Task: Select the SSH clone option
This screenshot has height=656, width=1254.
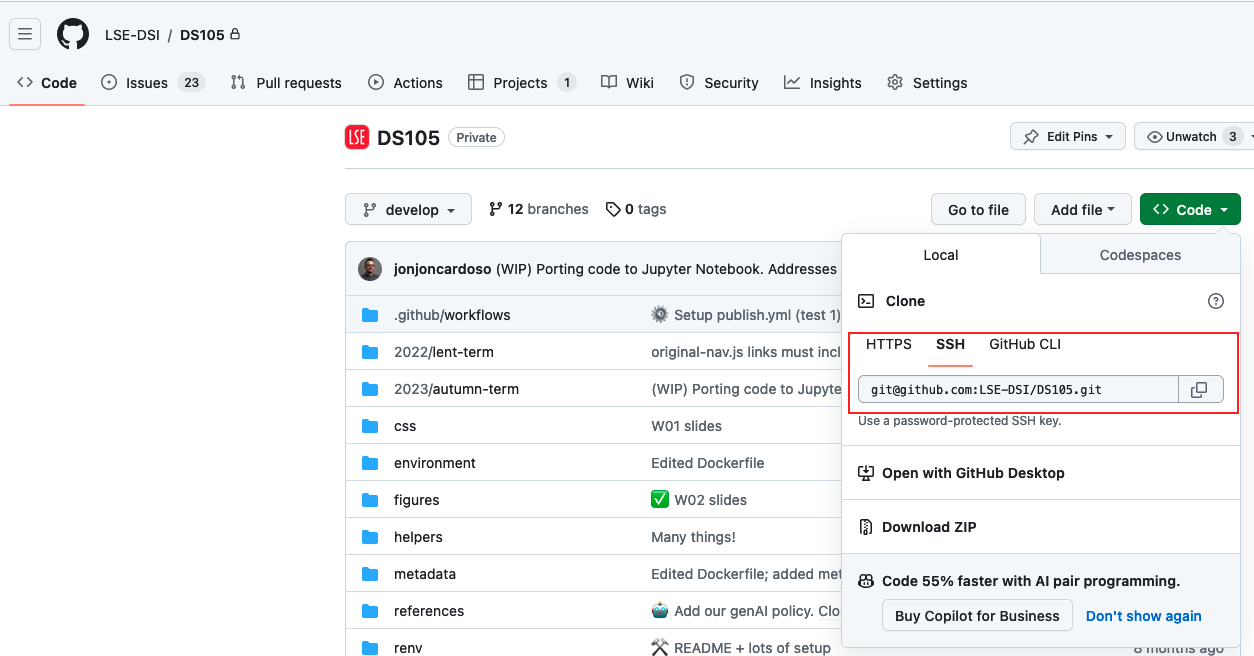Action: point(950,345)
